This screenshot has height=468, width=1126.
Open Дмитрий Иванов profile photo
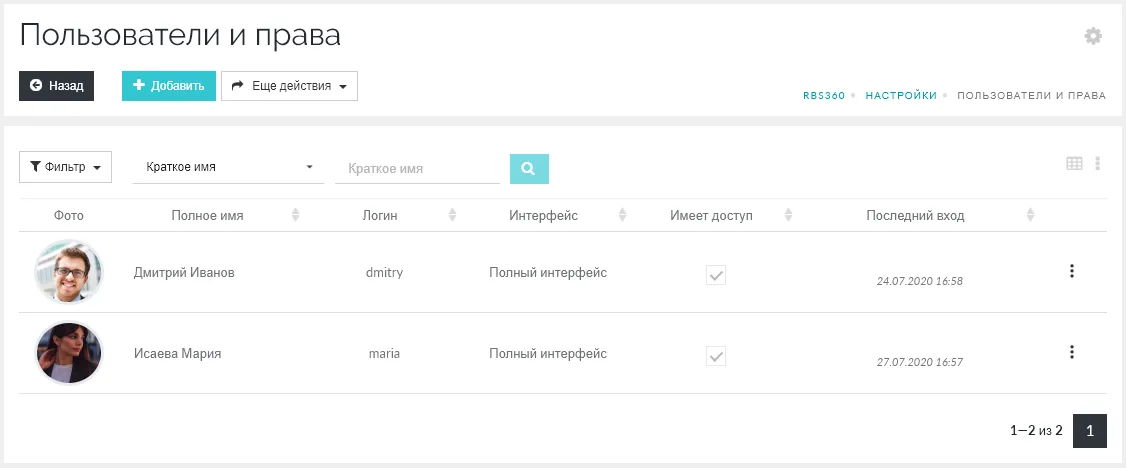coord(69,272)
